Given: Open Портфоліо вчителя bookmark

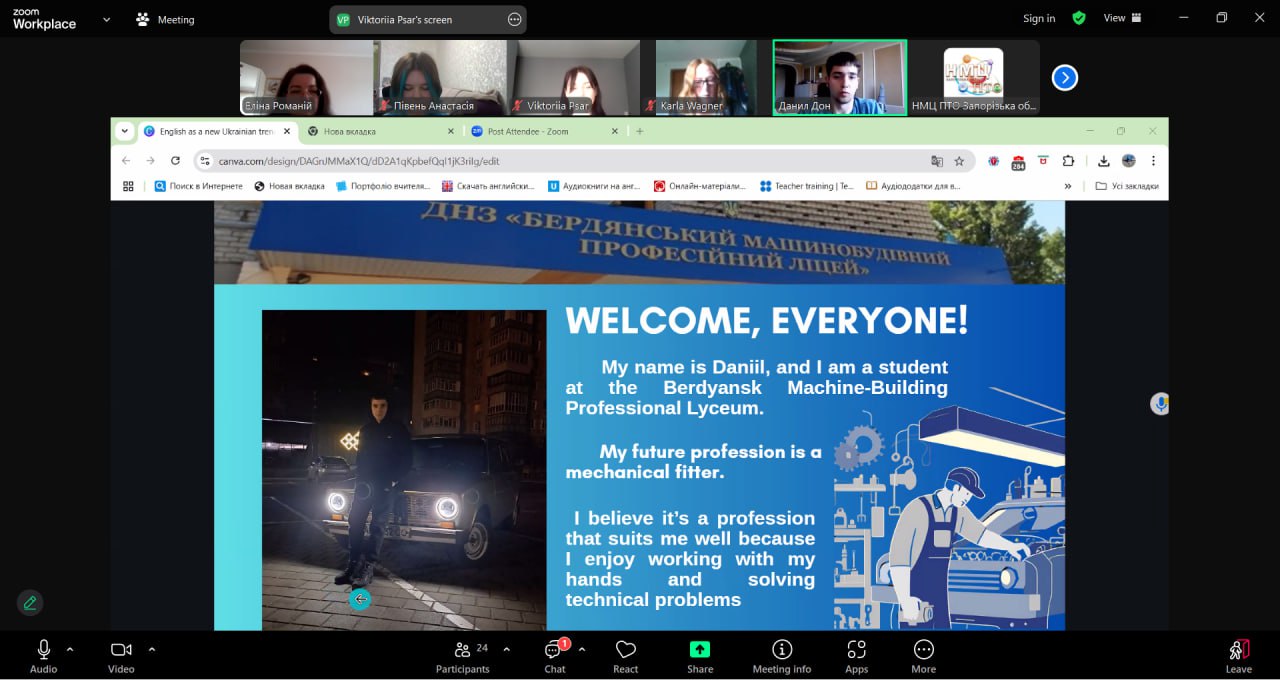Looking at the screenshot, I should pyautogui.click(x=383, y=186).
